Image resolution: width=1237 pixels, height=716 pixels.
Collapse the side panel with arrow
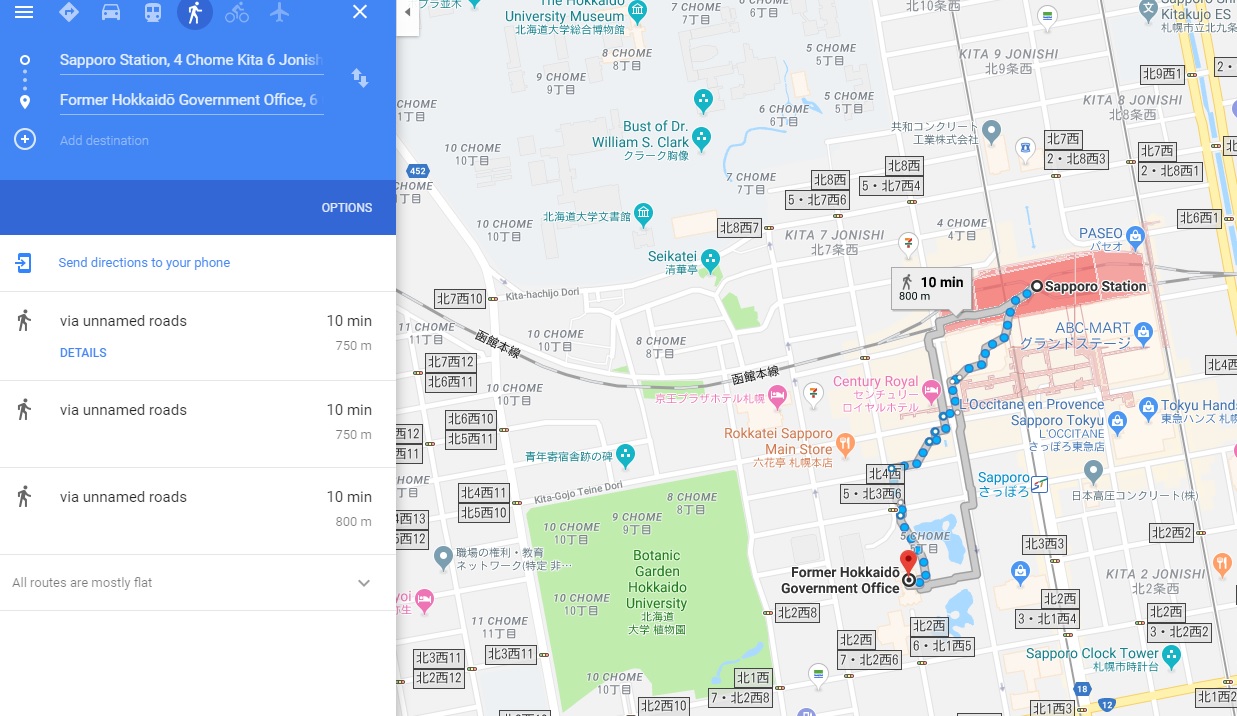pos(407,13)
